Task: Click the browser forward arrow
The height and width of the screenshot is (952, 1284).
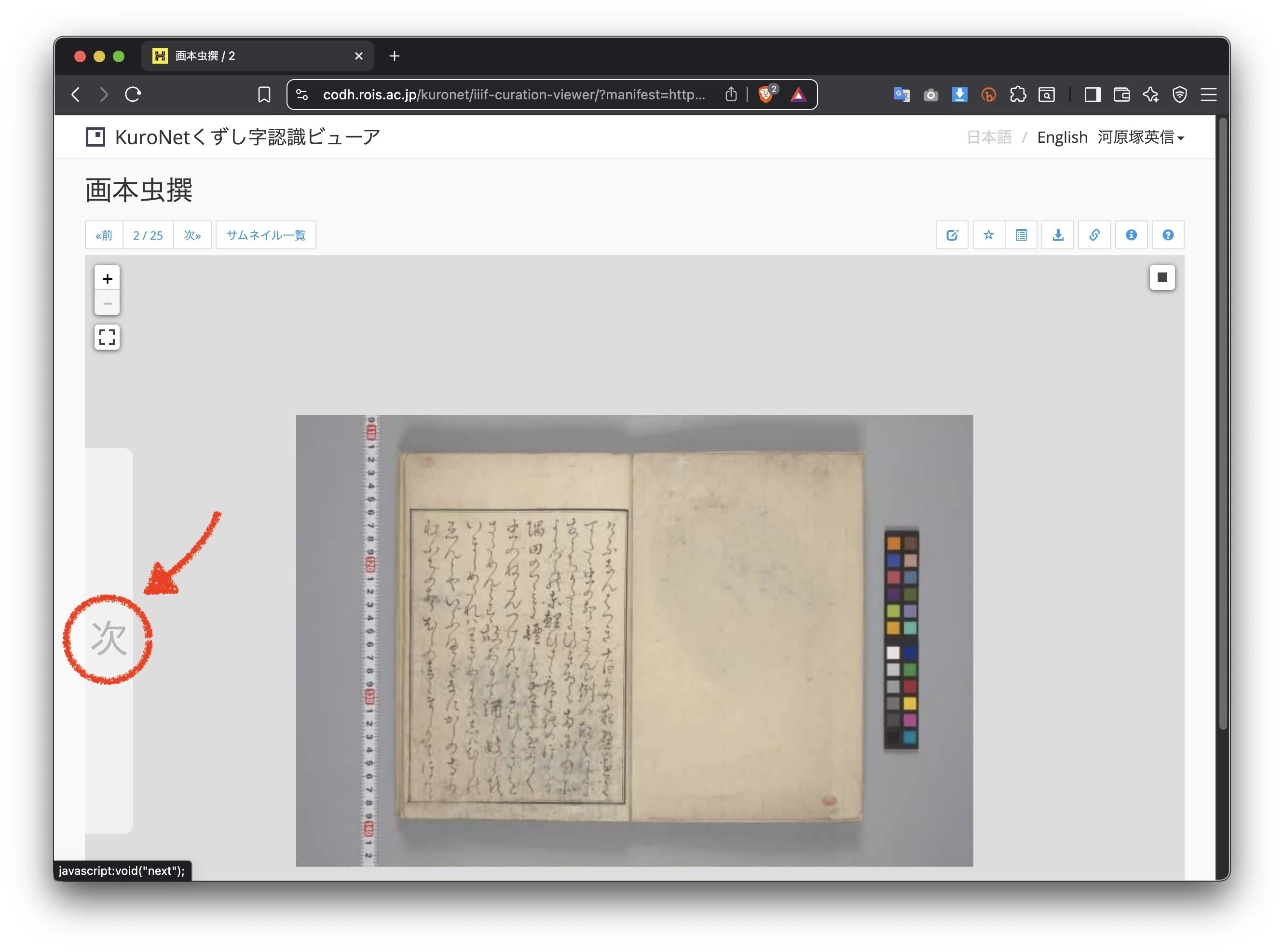Action: click(104, 95)
